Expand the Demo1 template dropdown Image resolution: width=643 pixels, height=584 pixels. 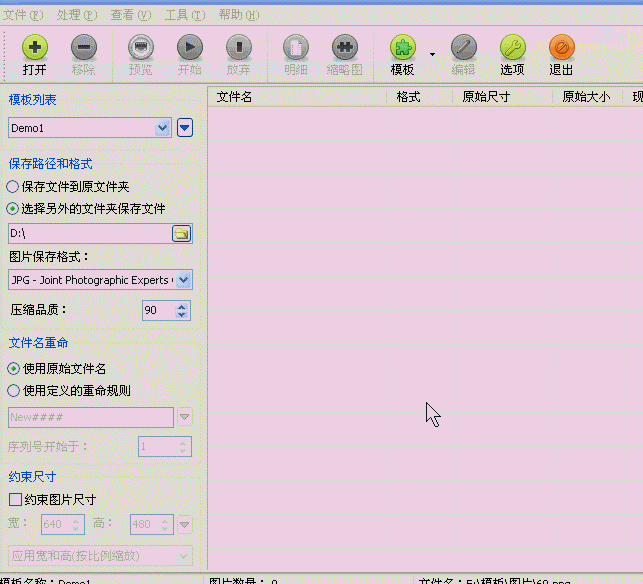click(163, 128)
